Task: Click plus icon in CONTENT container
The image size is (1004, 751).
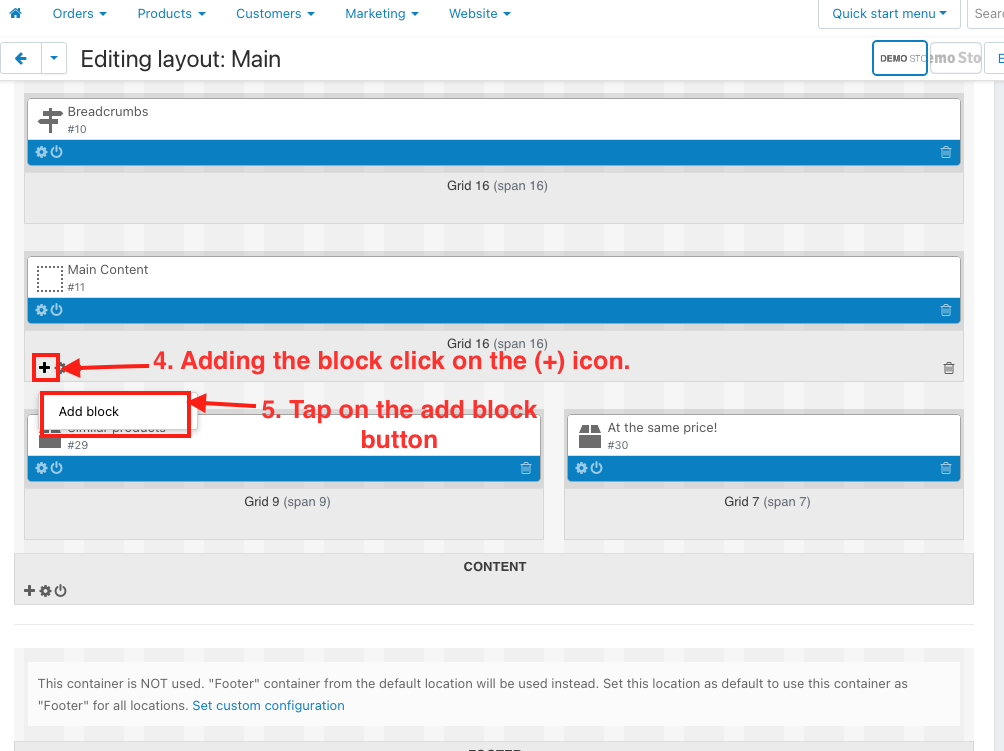Action: point(29,590)
